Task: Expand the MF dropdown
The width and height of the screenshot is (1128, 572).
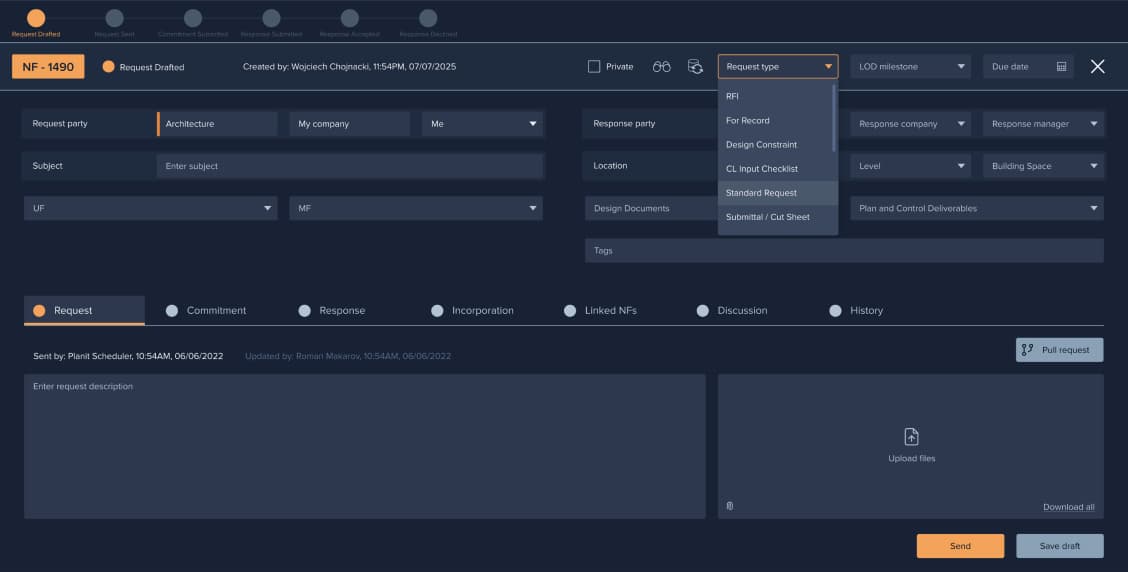Action: tap(416, 208)
